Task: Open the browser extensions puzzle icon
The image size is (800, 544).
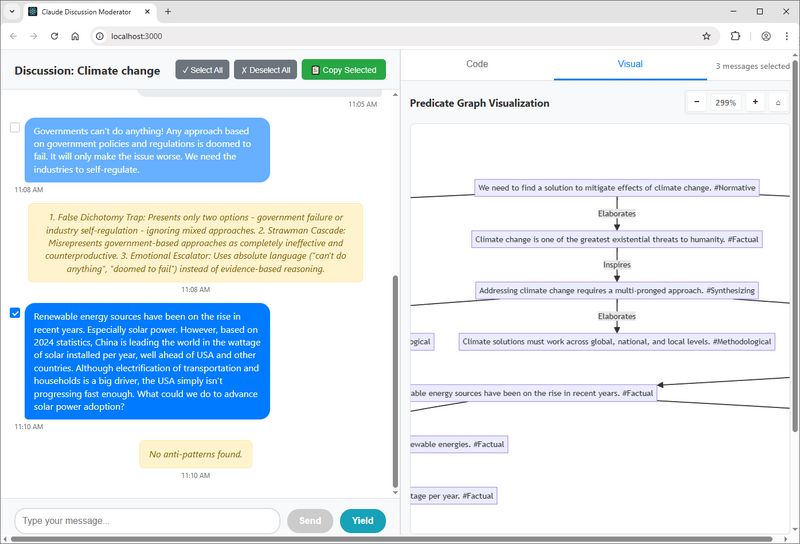Action: coord(735,36)
